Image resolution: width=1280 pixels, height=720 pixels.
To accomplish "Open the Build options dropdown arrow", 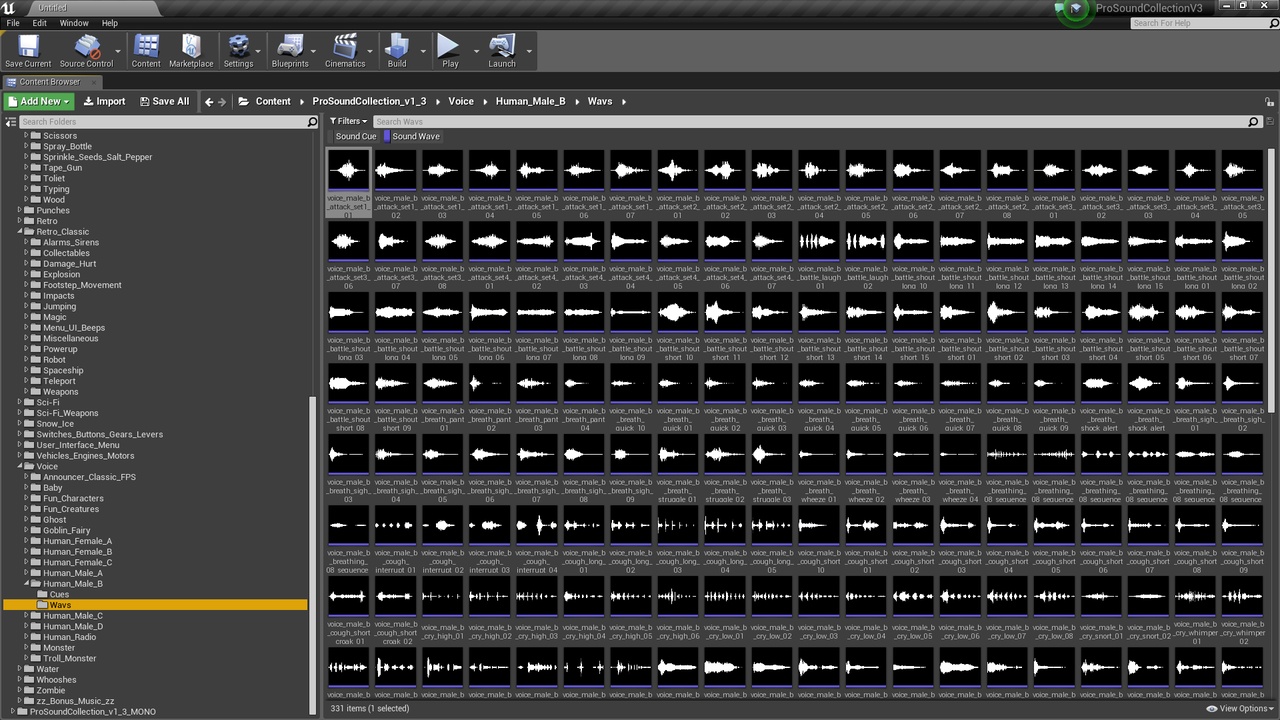I will (422, 51).
